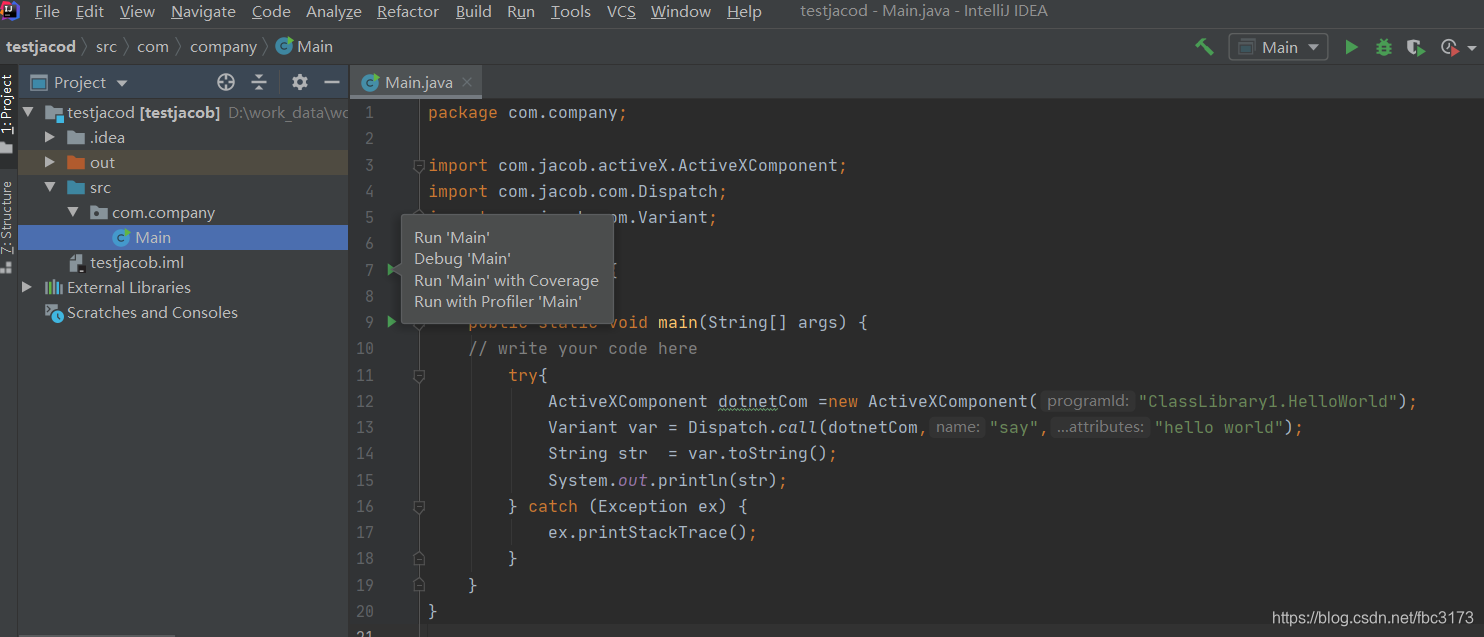Image resolution: width=1484 pixels, height=637 pixels.
Task: Click Main breadcrumb in navigation bar
Action: pyautogui.click(x=305, y=47)
